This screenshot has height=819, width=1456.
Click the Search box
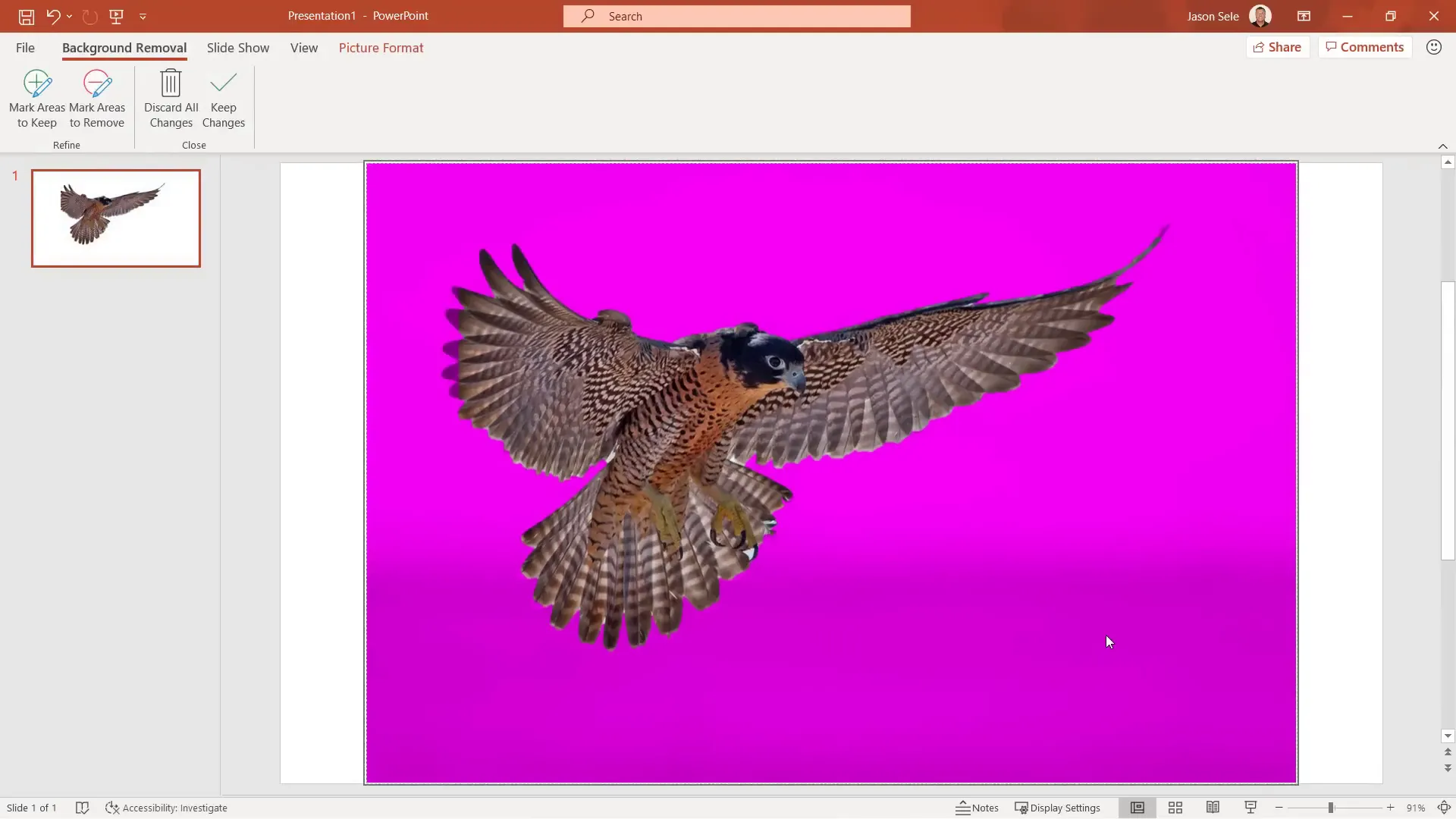point(736,16)
